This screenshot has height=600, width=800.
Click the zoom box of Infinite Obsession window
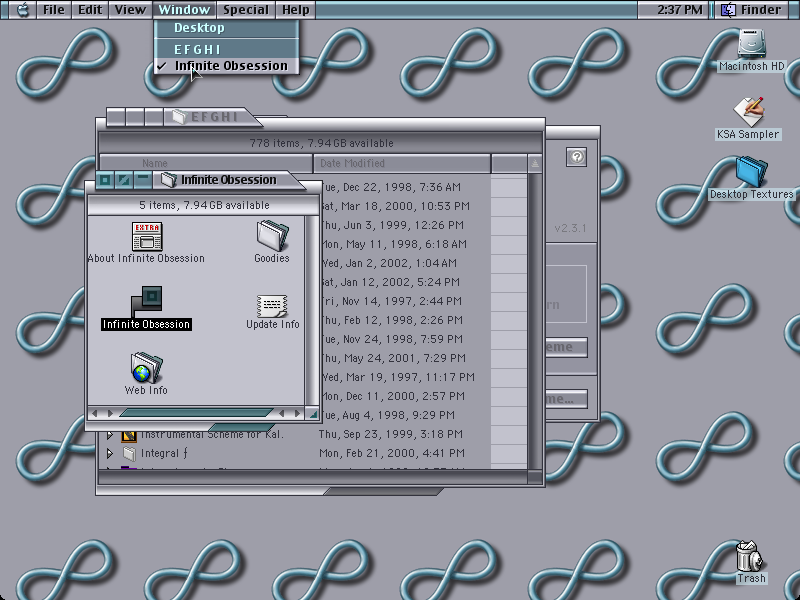(124, 180)
